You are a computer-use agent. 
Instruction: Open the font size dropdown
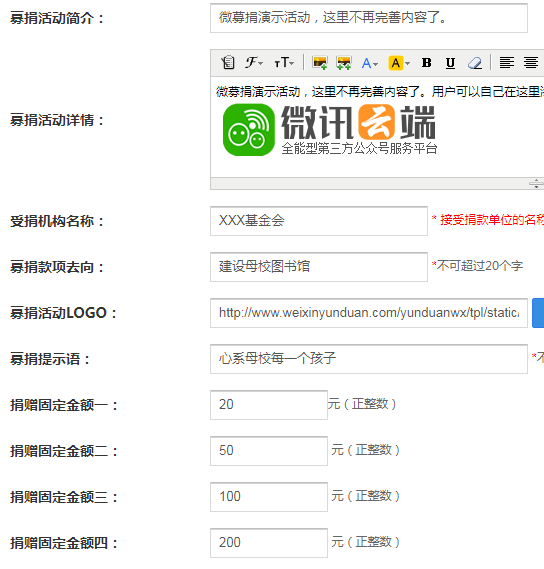[284, 63]
